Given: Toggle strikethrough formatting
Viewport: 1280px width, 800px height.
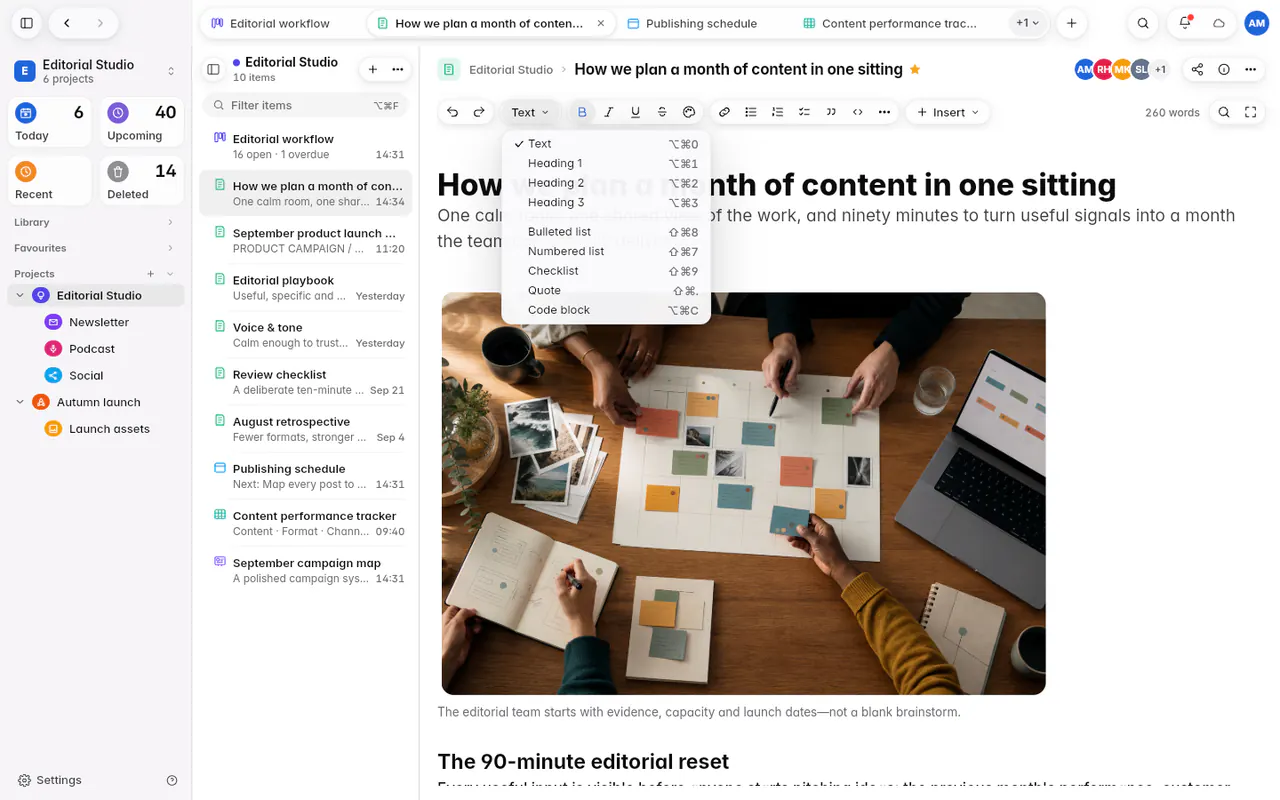Looking at the screenshot, I should tap(662, 112).
